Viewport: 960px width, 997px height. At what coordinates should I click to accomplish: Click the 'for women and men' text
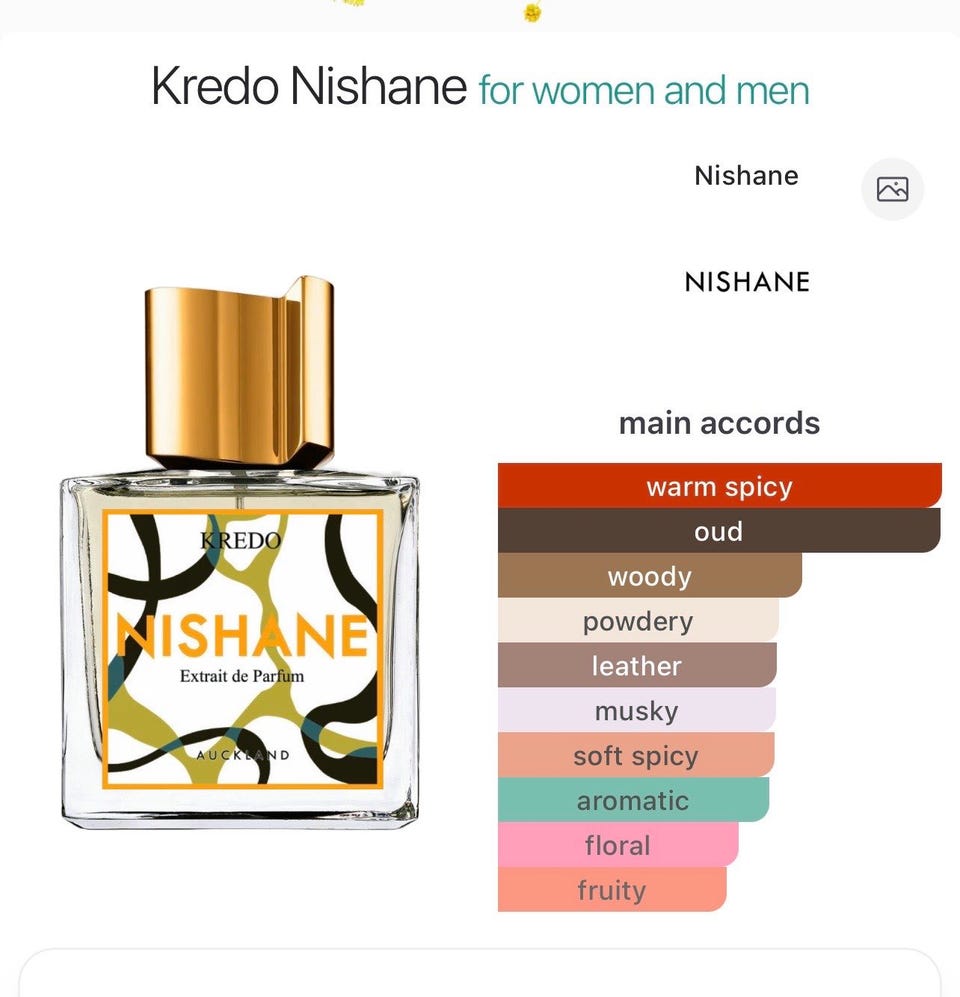click(644, 90)
